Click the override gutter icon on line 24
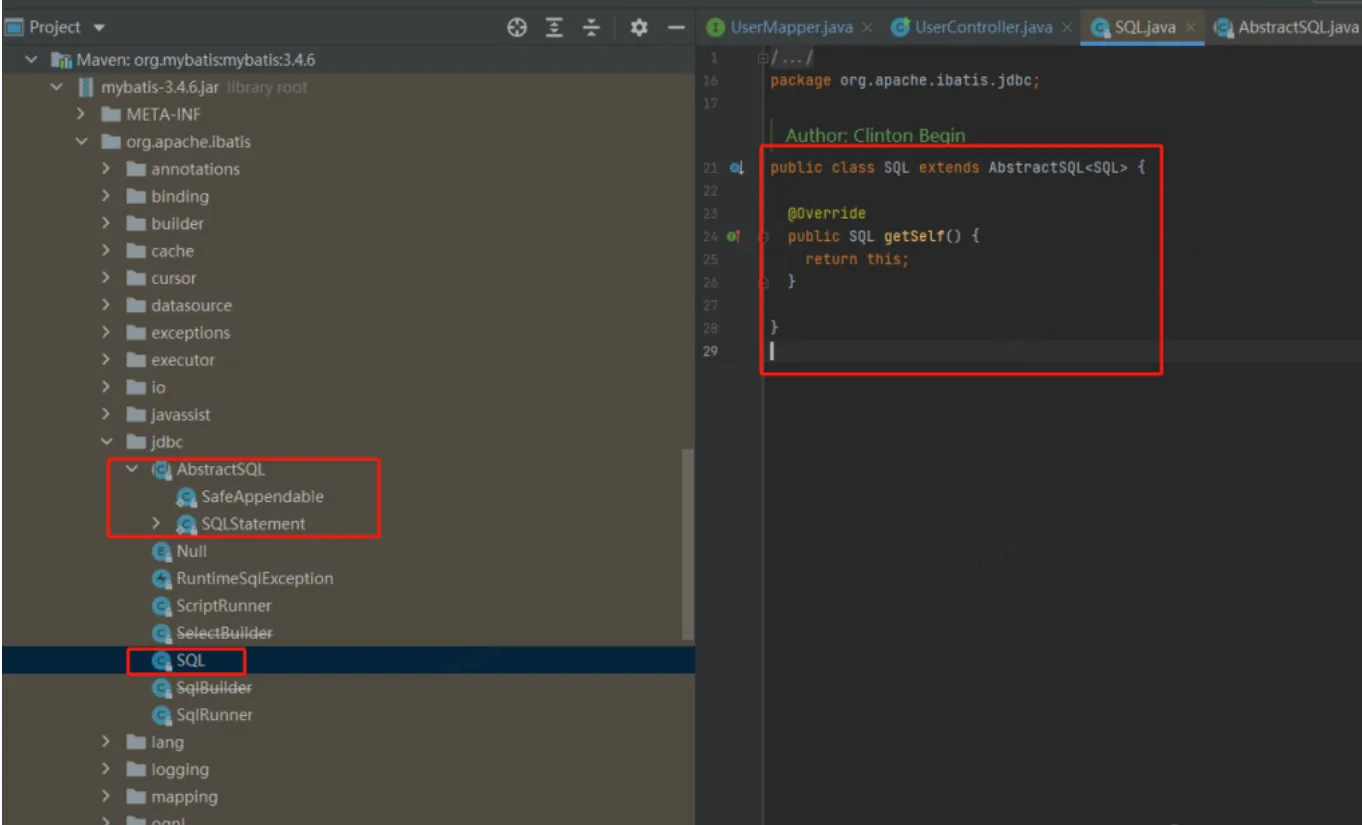The image size is (1362, 825). (x=733, y=237)
